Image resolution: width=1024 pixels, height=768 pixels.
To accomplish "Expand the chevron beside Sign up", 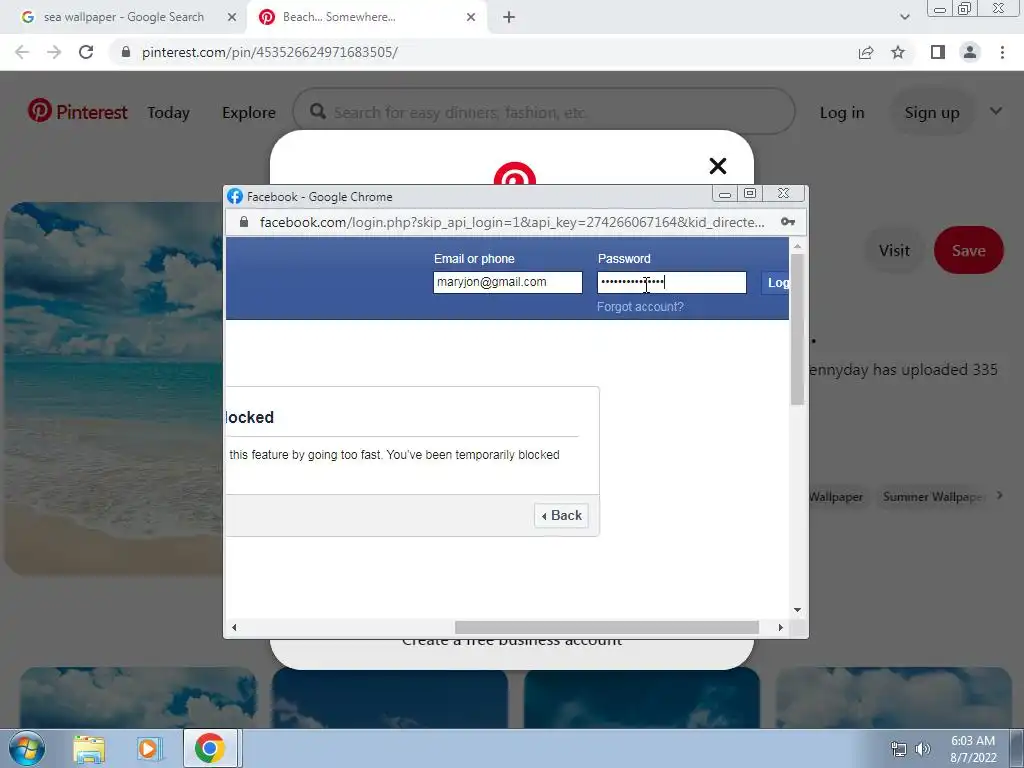I will point(995,111).
